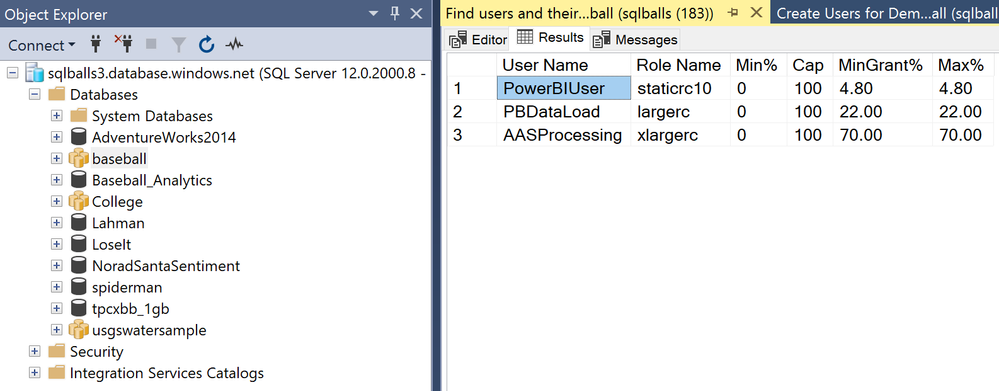The width and height of the screenshot is (999, 391).
Task: Expand the Lahman database node
Action: point(56,223)
